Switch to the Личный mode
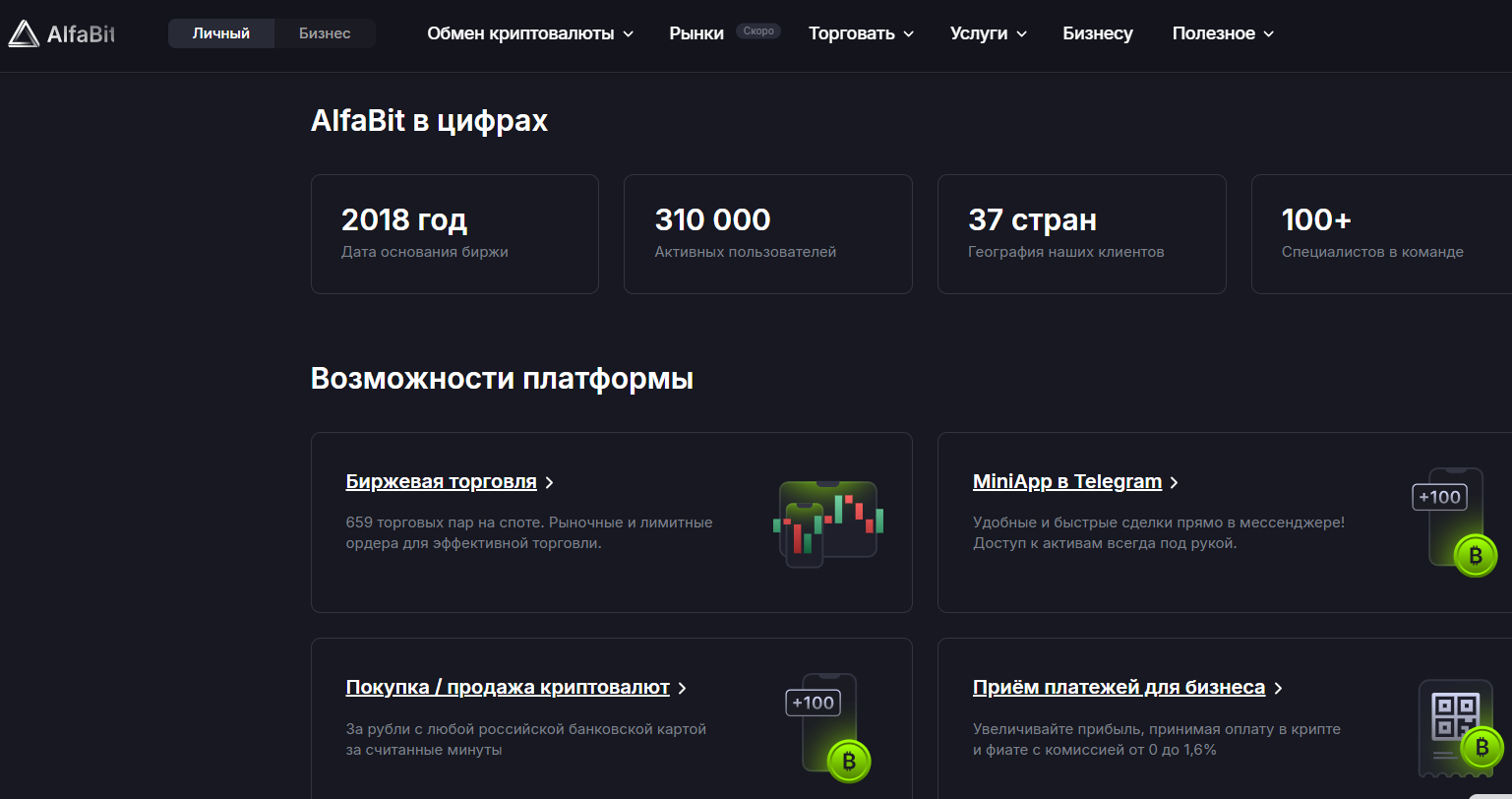Screen dimensions: 1512x799 [x=221, y=33]
